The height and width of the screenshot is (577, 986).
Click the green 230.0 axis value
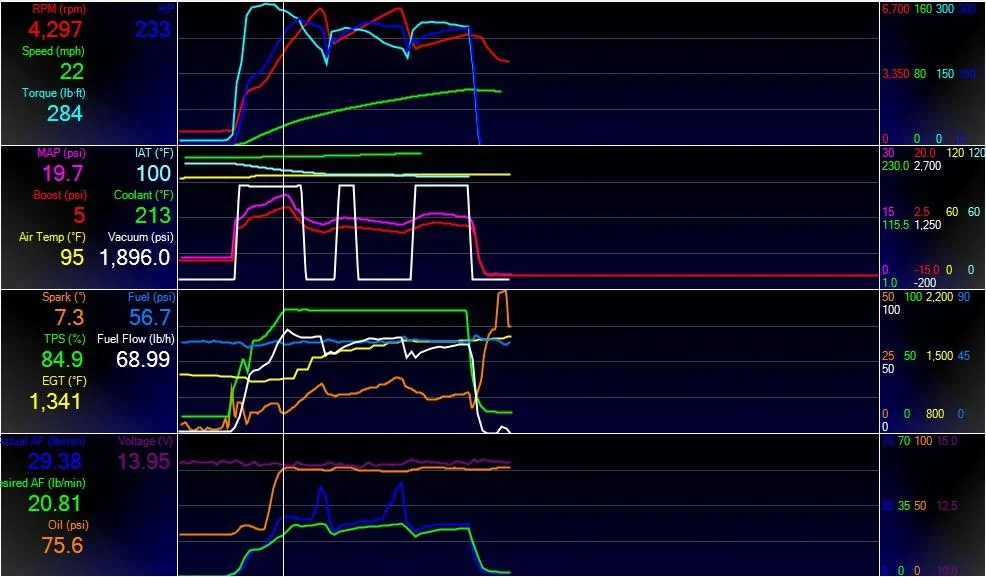pyautogui.click(x=895, y=166)
